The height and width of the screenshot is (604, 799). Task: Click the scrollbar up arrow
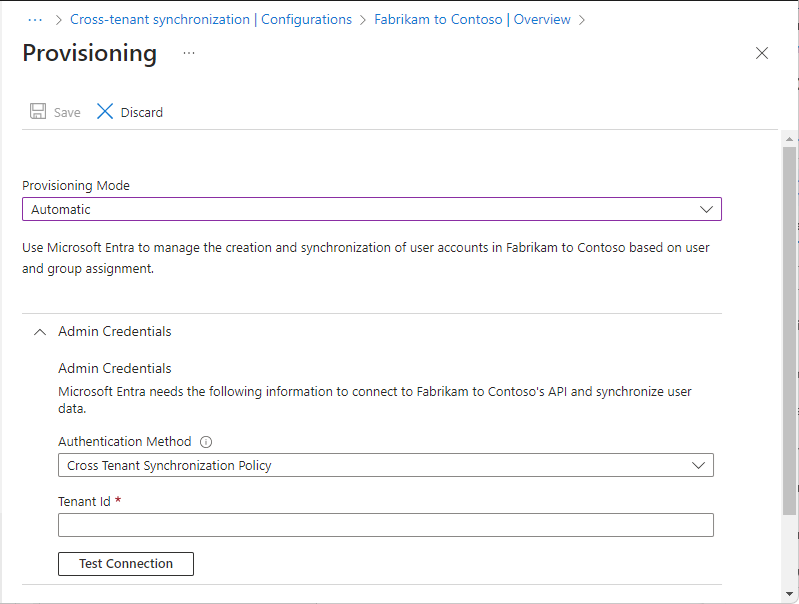(x=789, y=139)
